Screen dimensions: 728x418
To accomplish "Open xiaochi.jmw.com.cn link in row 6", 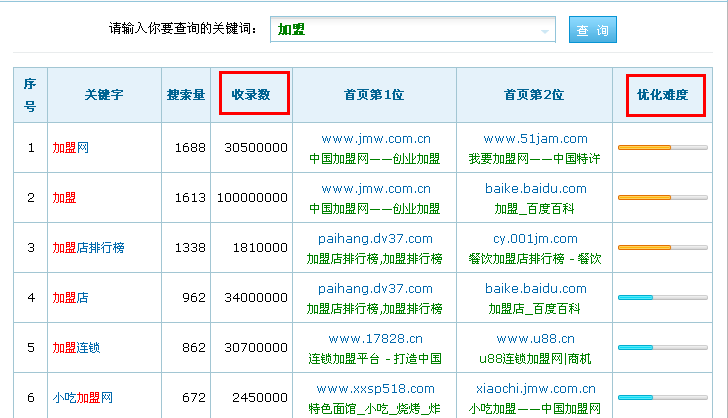I will click(x=535, y=389).
